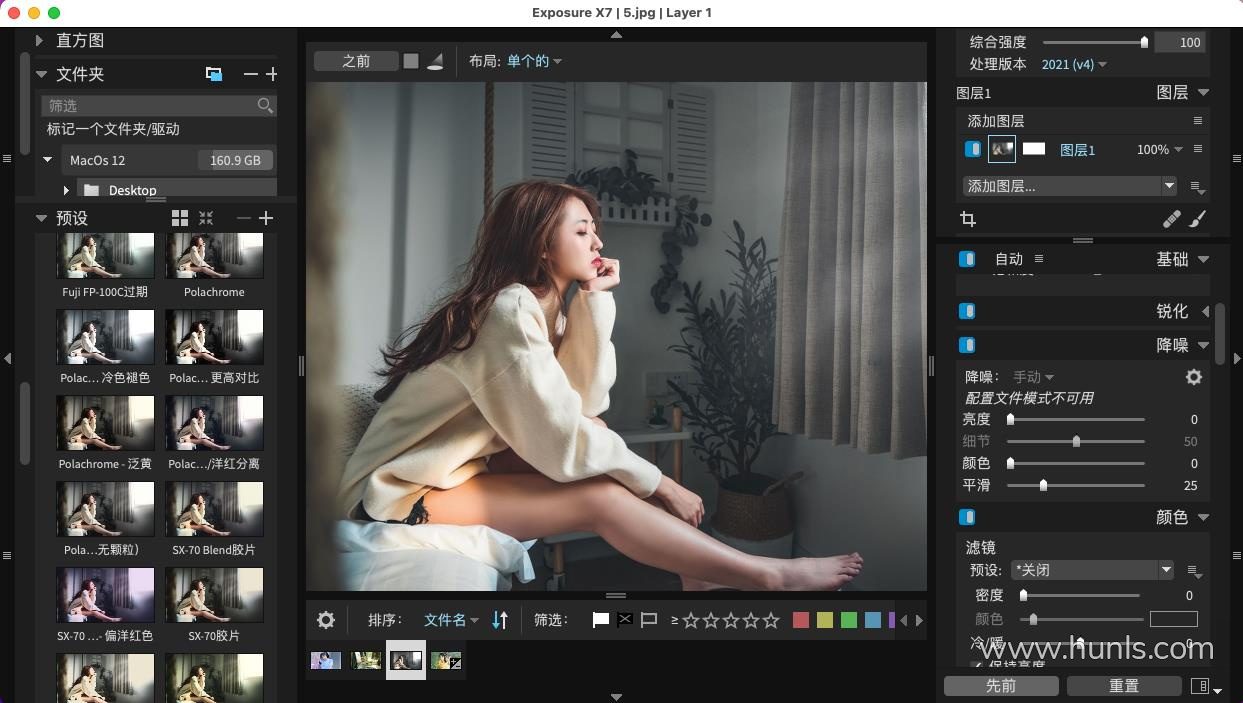Open the 自动 basic options menu icon
Screen dimensions: 1243x703
click(x=1039, y=259)
